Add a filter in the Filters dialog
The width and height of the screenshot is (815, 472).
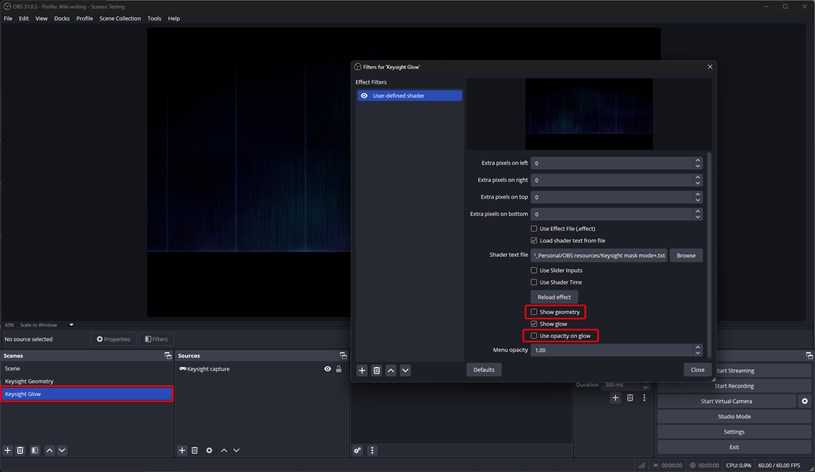pyautogui.click(x=362, y=370)
